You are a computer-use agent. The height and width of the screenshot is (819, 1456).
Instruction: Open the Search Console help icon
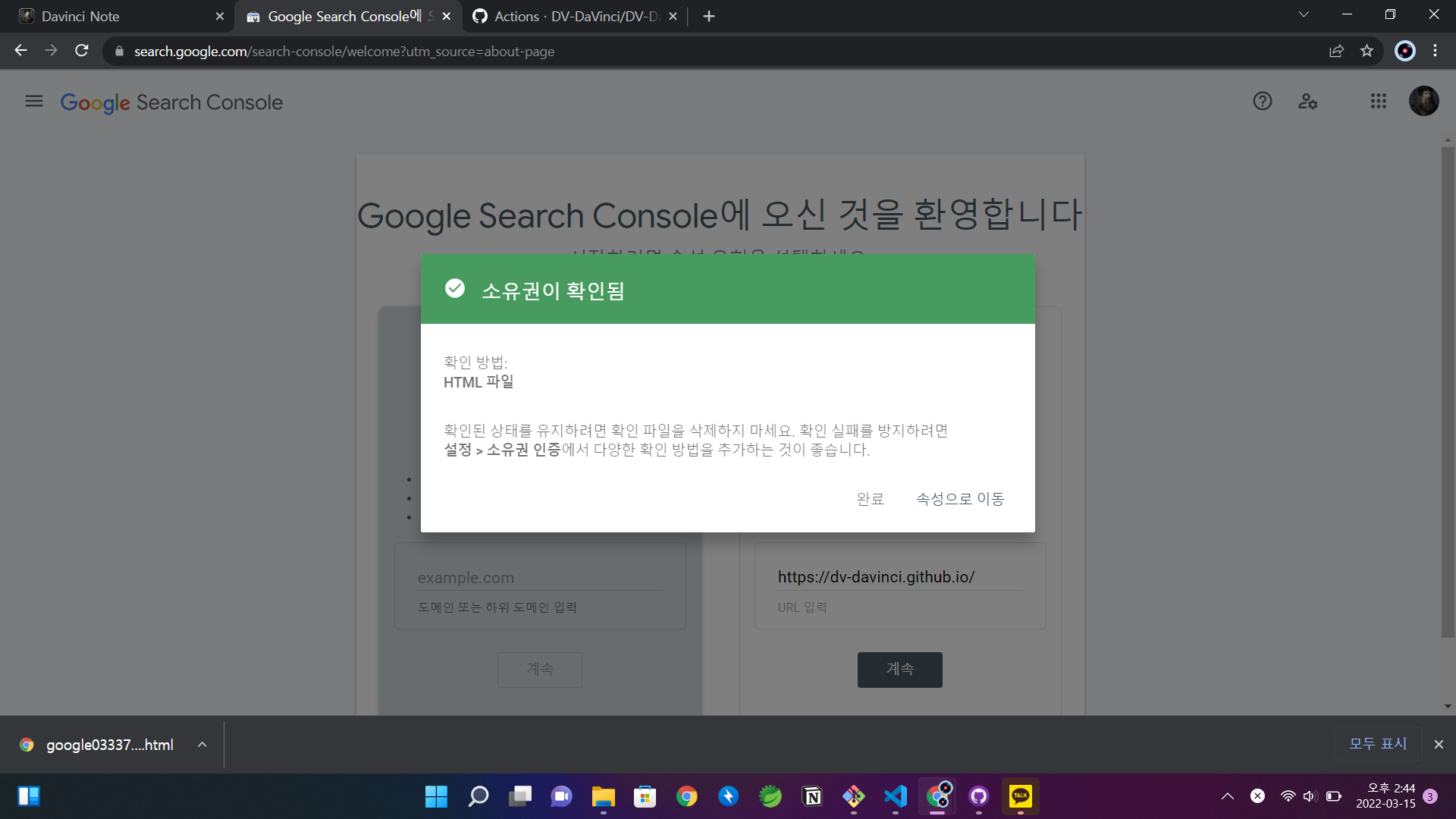[1262, 101]
